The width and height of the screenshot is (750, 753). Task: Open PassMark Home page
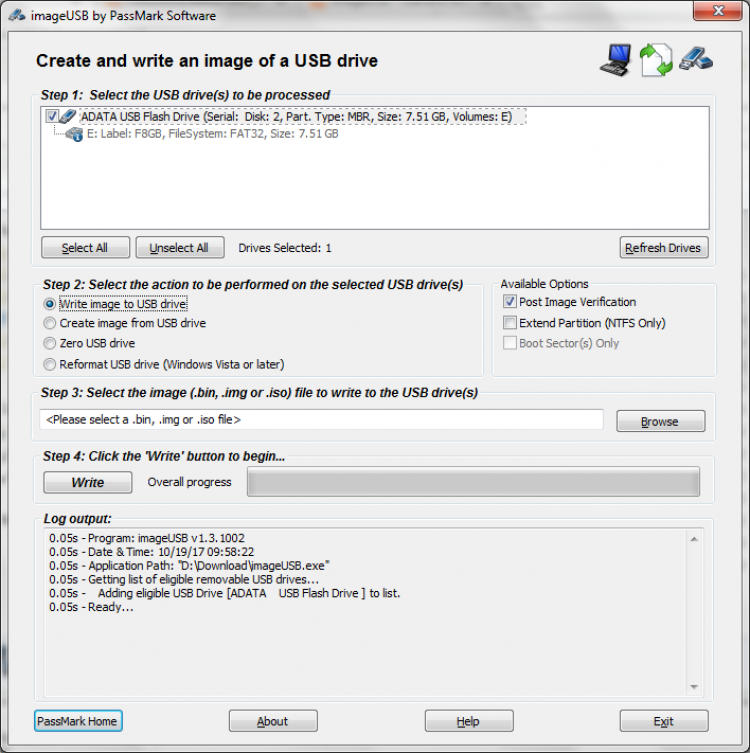78,721
